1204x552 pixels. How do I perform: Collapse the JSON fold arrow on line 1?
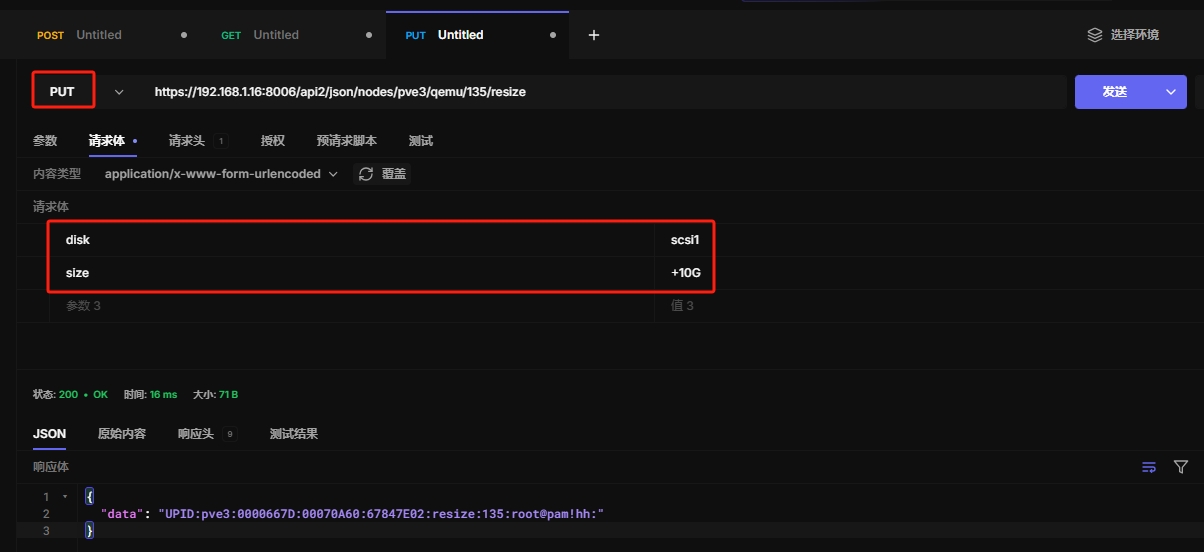pyautogui.click(x=65, y=497)
